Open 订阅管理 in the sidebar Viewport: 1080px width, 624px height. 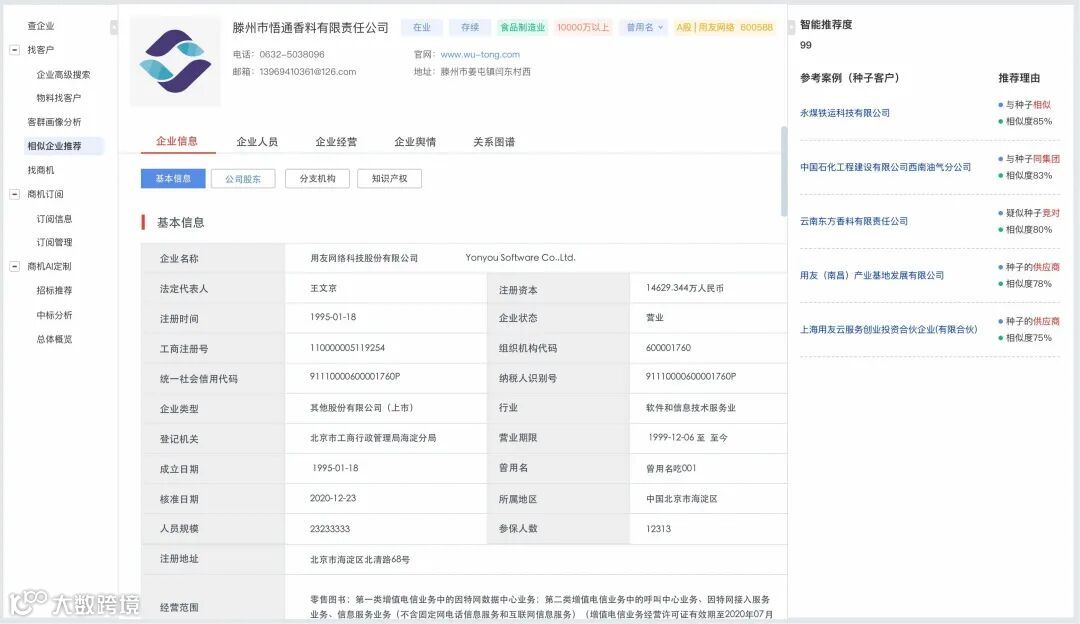pyautogui.click(x=54, y=242)
